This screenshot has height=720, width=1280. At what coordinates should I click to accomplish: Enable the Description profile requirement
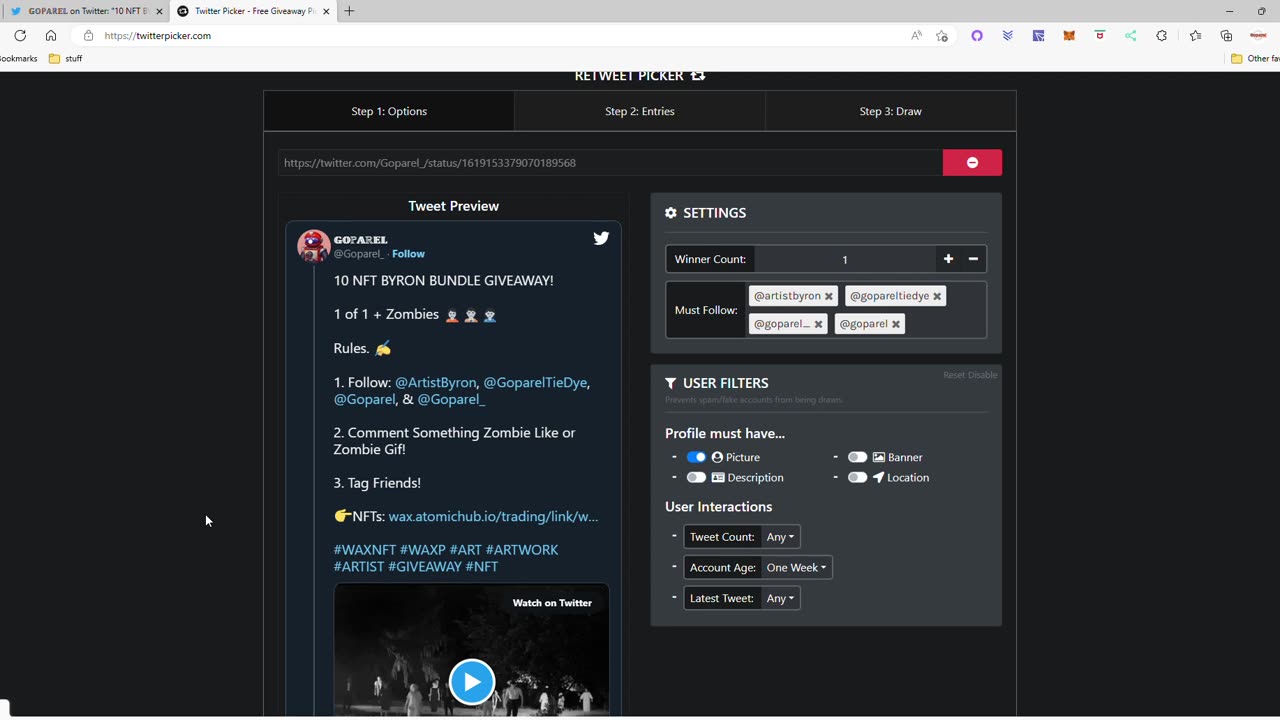point(696,478)
